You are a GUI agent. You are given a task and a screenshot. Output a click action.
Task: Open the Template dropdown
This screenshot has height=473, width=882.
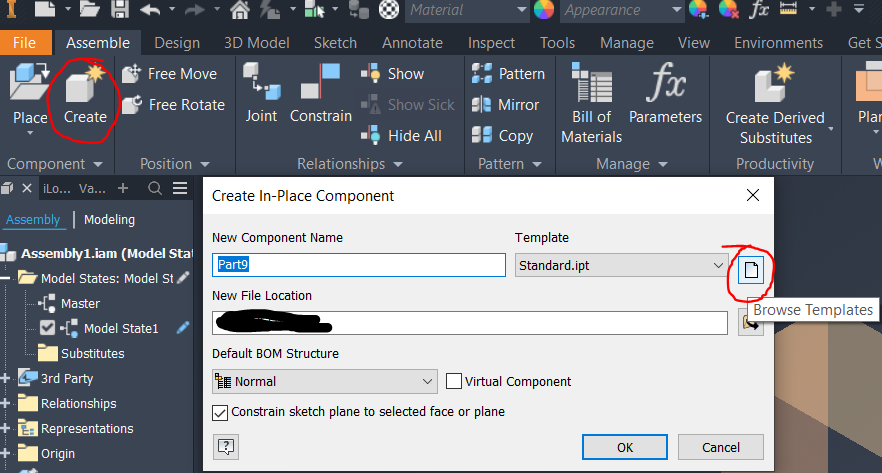pyautogui.click(x=621, y=266)
